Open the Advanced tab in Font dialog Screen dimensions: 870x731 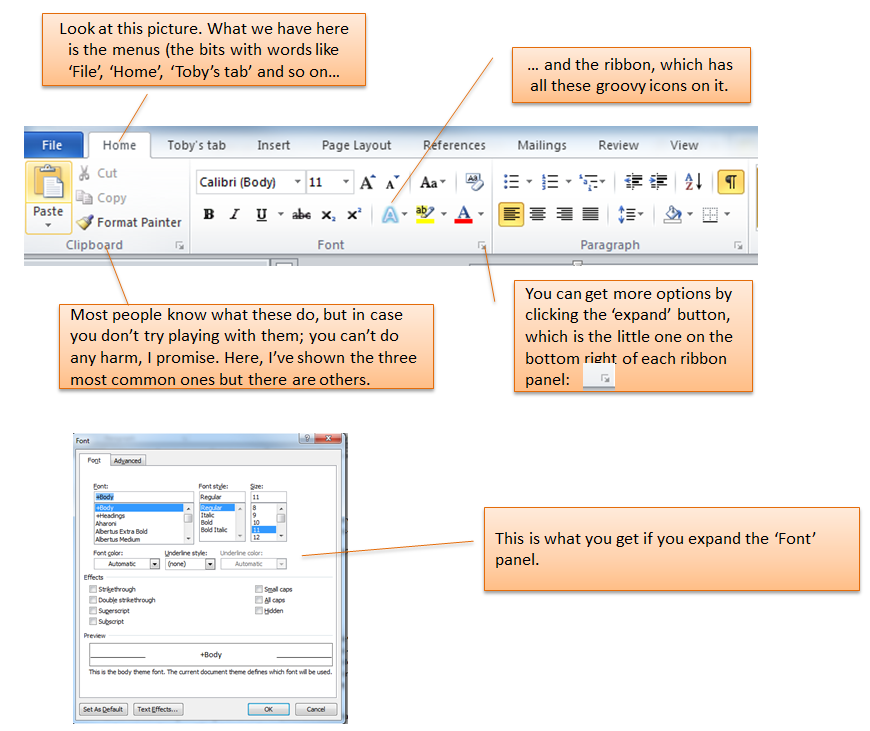click(129, 461)
